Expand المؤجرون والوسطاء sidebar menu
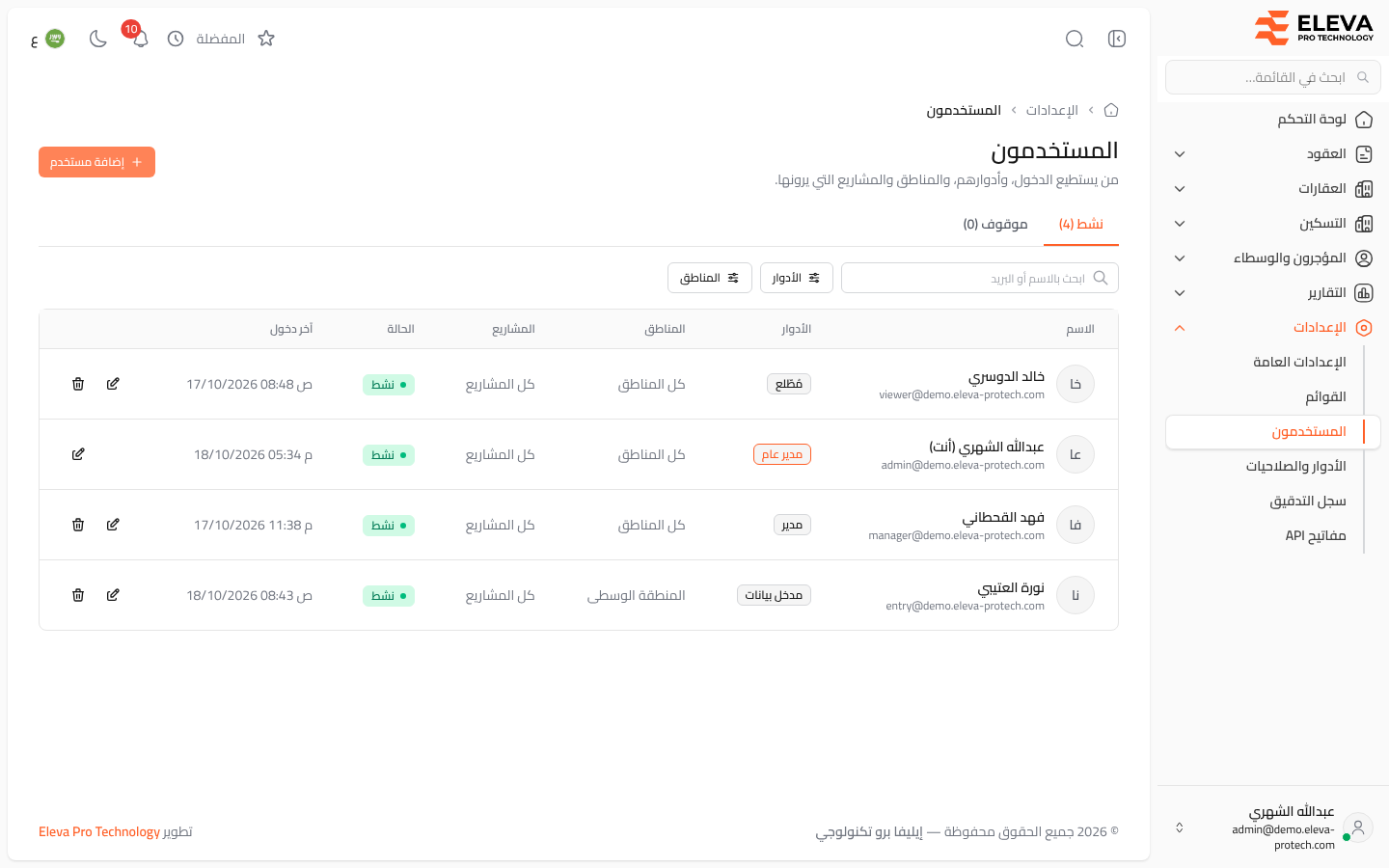Image resolution: width=1389 pixels, height=868 pixels. click(x=1273, y=258)
